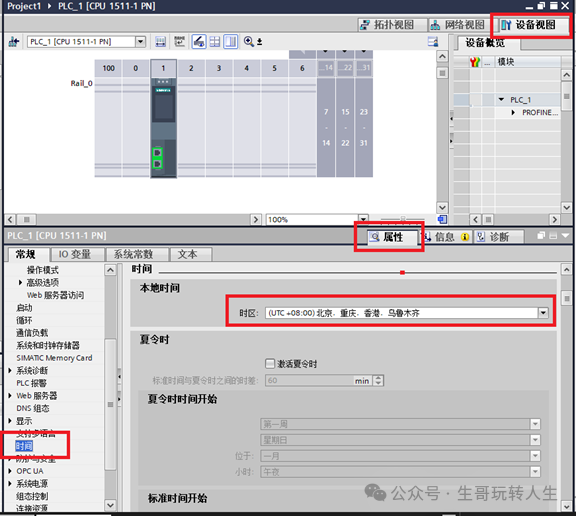Open the 100% zoom level dropdown
This screenshot has height=516, width=576.
pos(363,219)
